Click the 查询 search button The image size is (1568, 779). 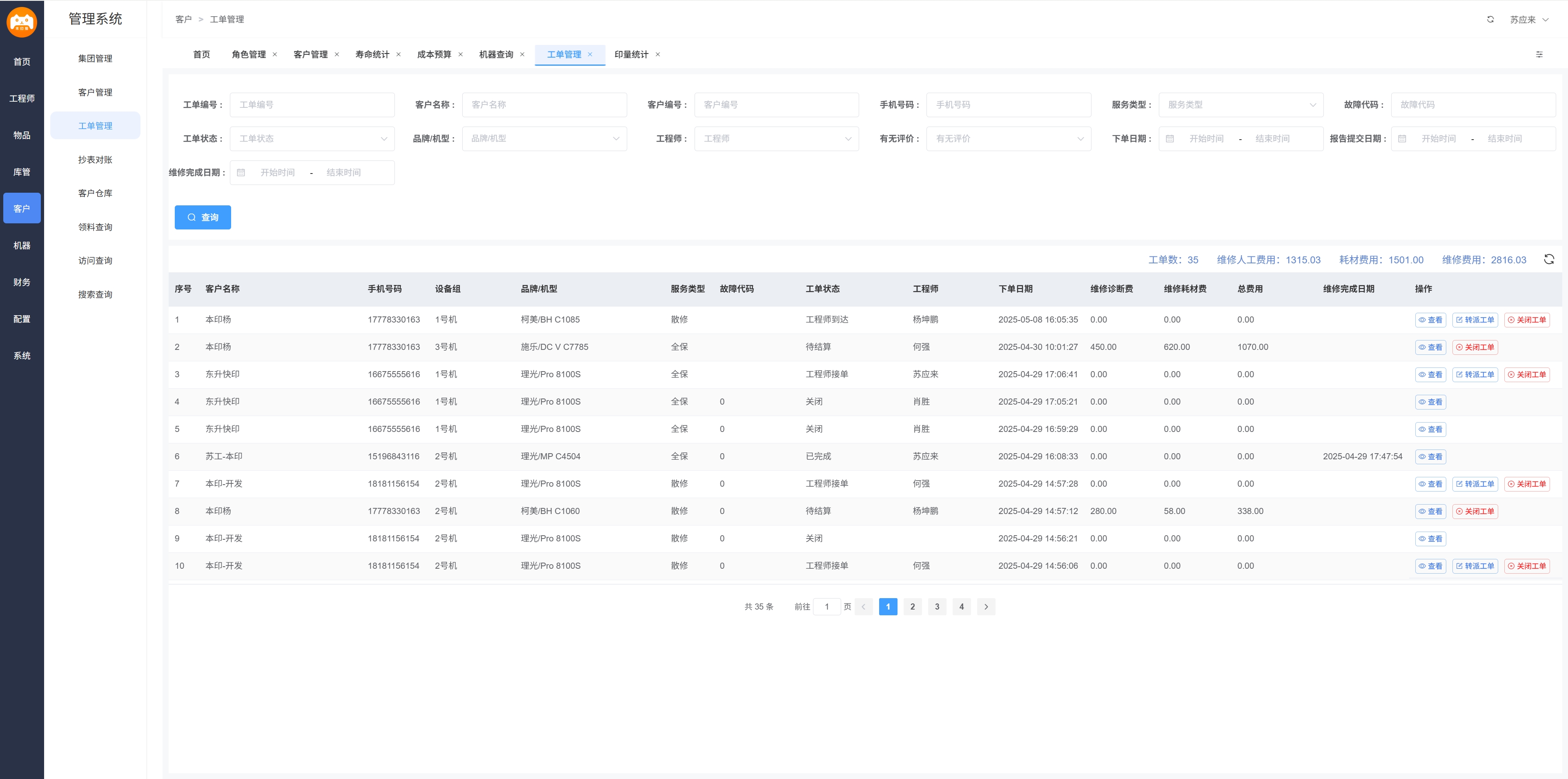pyautogui.click(x=203, y=217)
